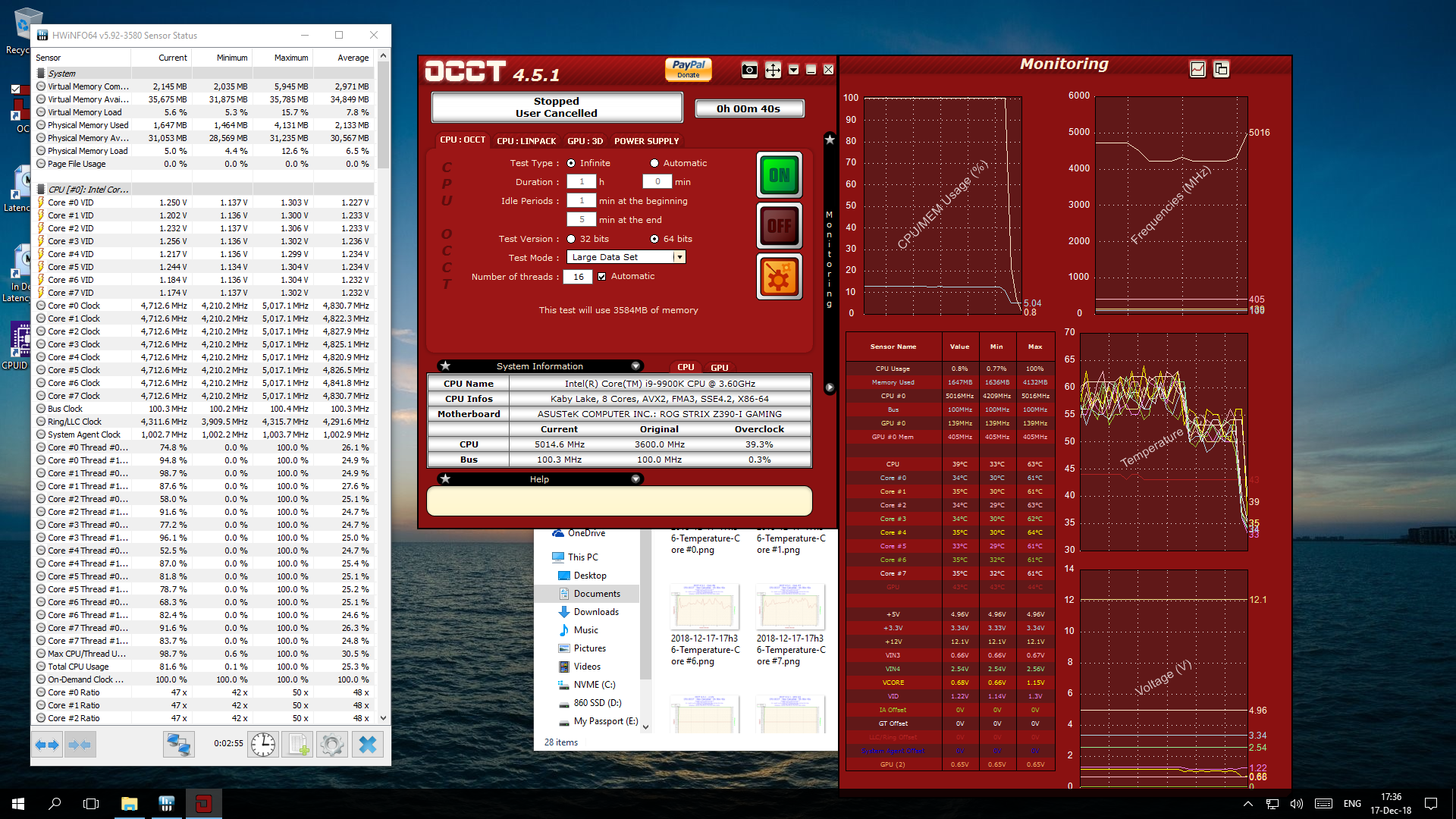This screenshot has height=819, width=1456.
Task: Uncheck Automatic number of threads checkbox
Action: pos(602,277)
